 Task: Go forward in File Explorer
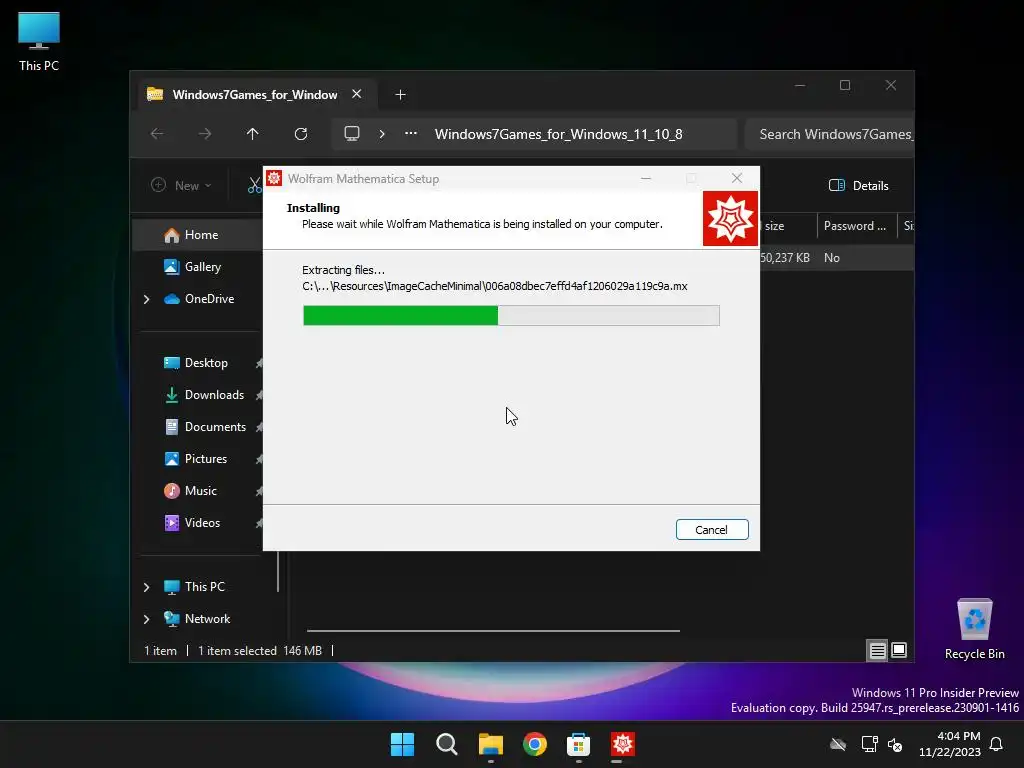coord(205,134)
